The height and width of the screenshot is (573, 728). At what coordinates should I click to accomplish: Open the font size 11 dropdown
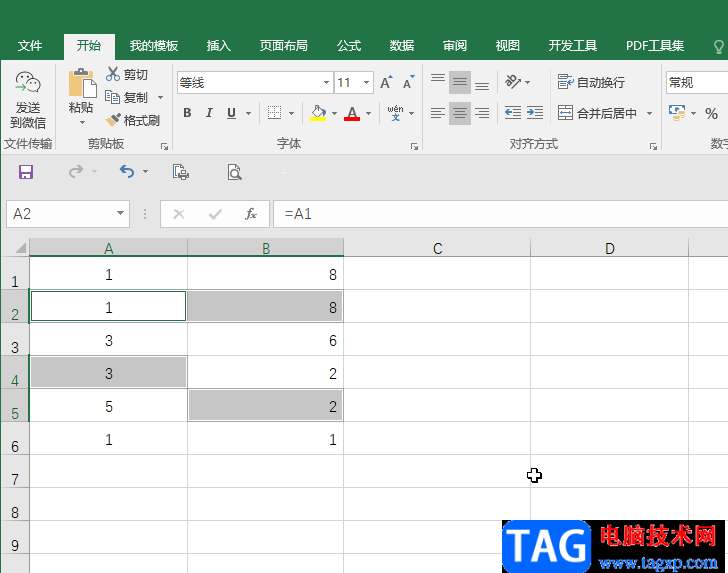click(x=366, y=83)
